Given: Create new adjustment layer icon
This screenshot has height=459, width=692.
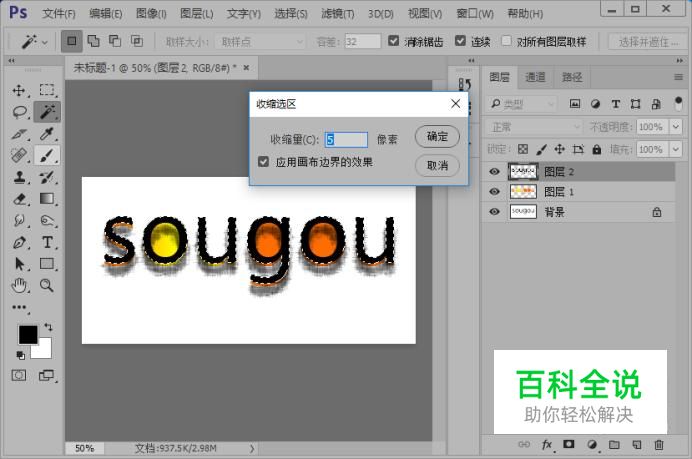Looking at the screenshot, I should pyautogui.click(x=592, y=444).
